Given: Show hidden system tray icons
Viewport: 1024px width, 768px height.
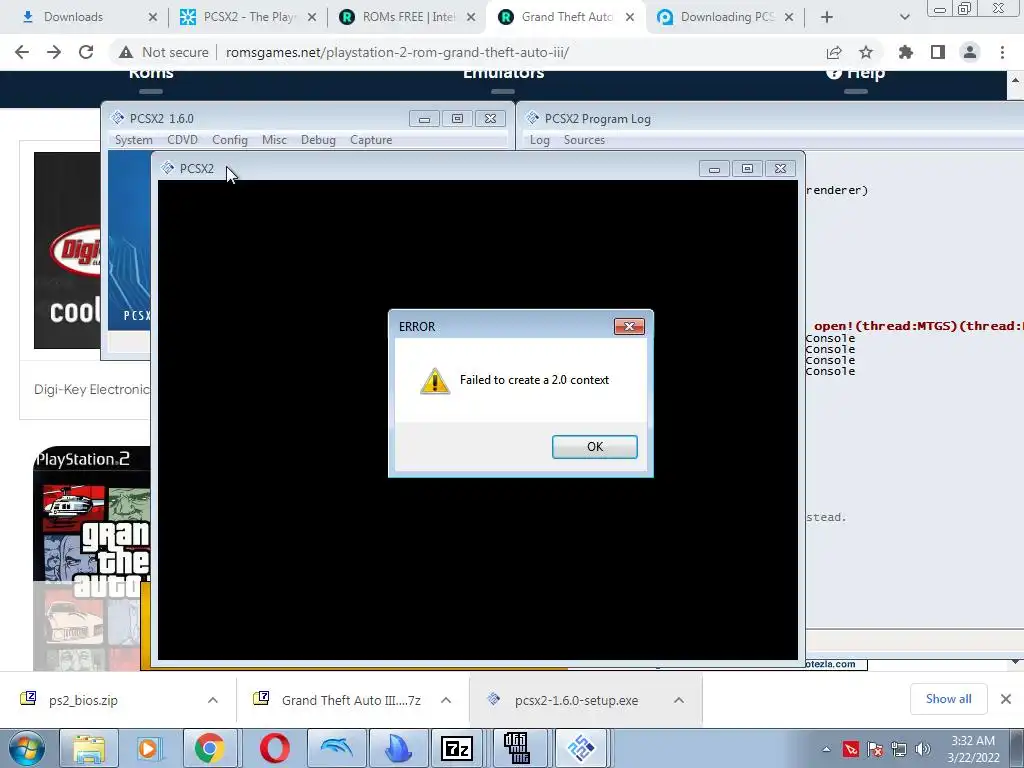Looking at the screenshot, I should click(826, 749).
